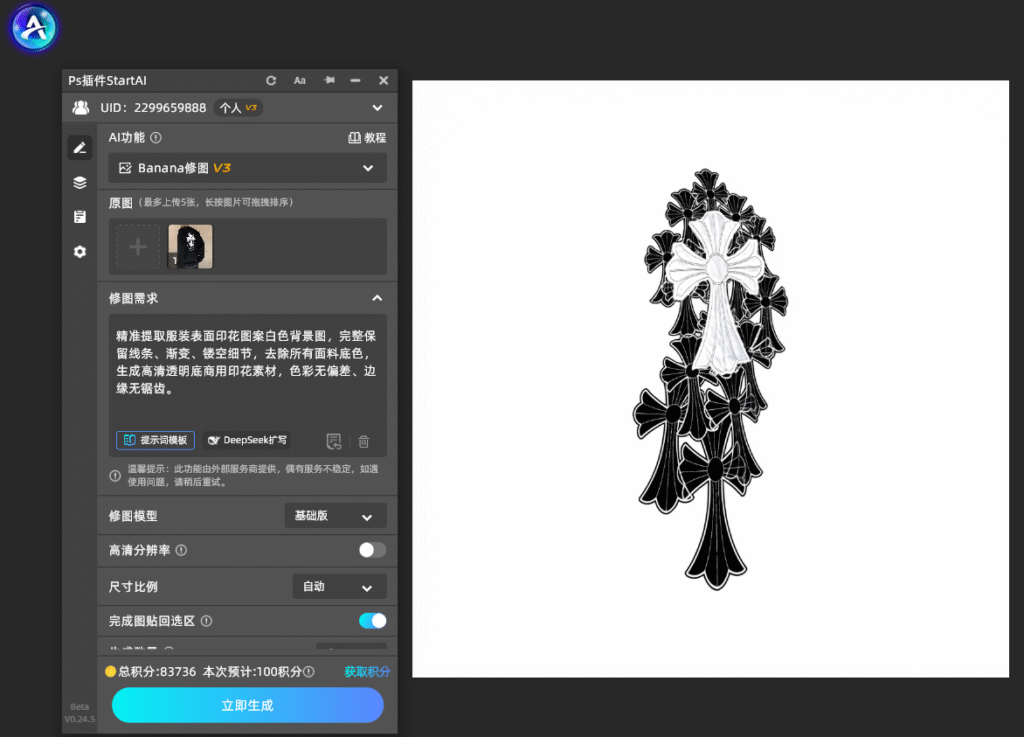
Task: Click the save prompt icon beside trash
Action: (334, 441)
